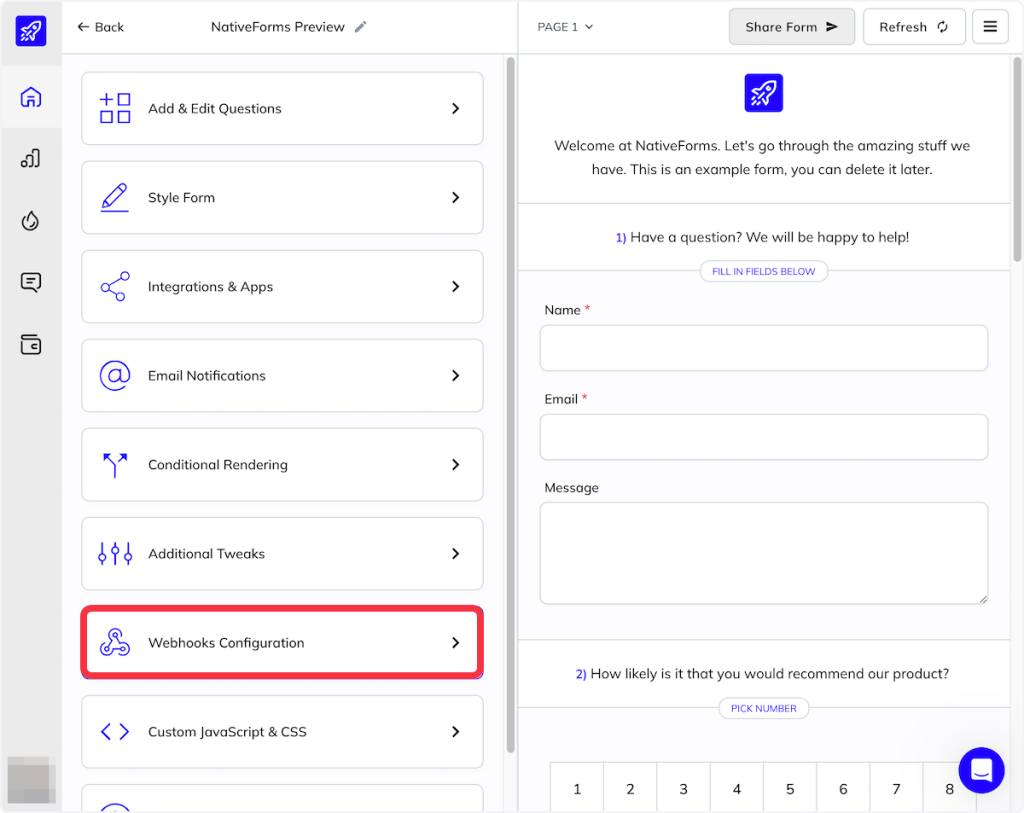This screenshot has height=813, width=1024.
Task: Open Webhooks Configuration menu item
Action: 282,643
